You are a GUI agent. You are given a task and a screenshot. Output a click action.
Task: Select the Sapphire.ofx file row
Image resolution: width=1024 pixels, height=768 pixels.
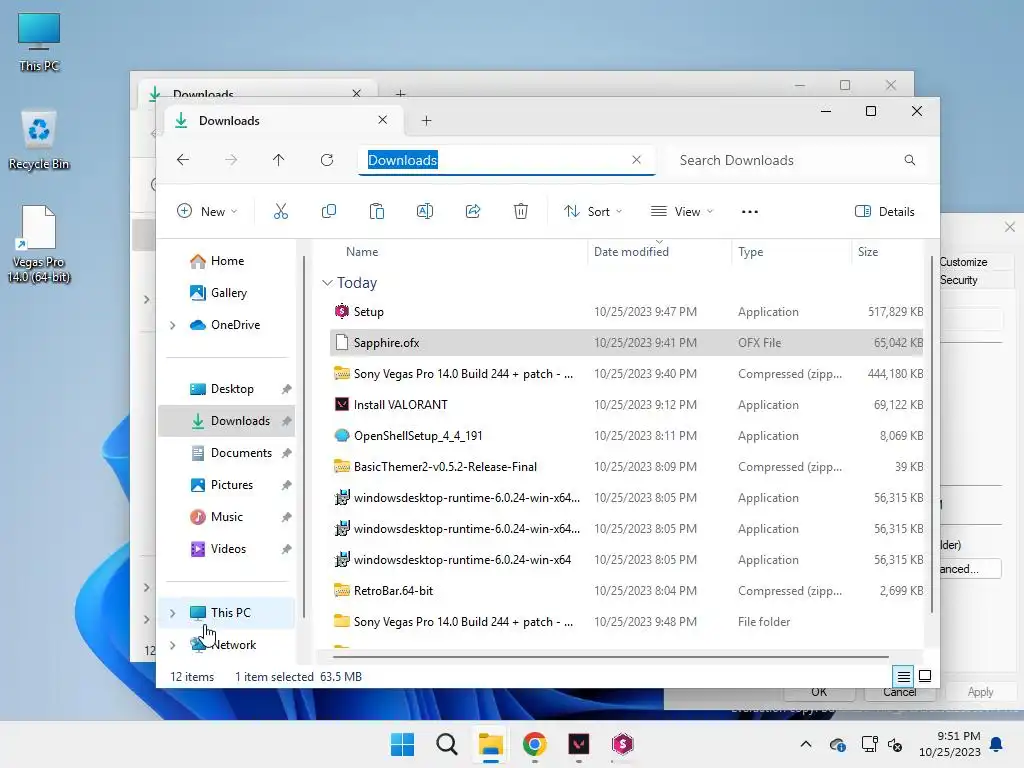pos(626,342)
